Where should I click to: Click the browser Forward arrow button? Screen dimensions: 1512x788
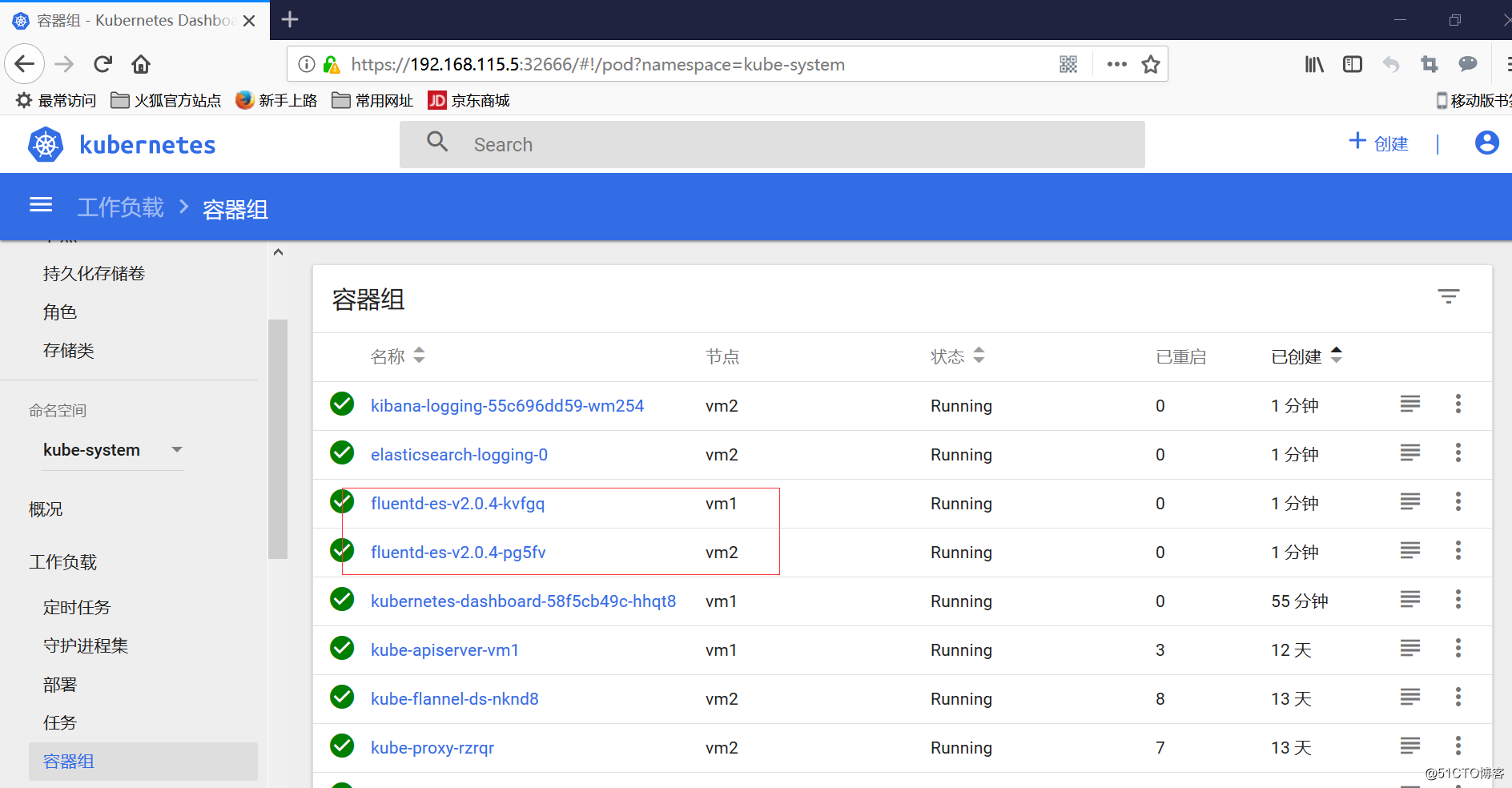(x=64, y=64)
